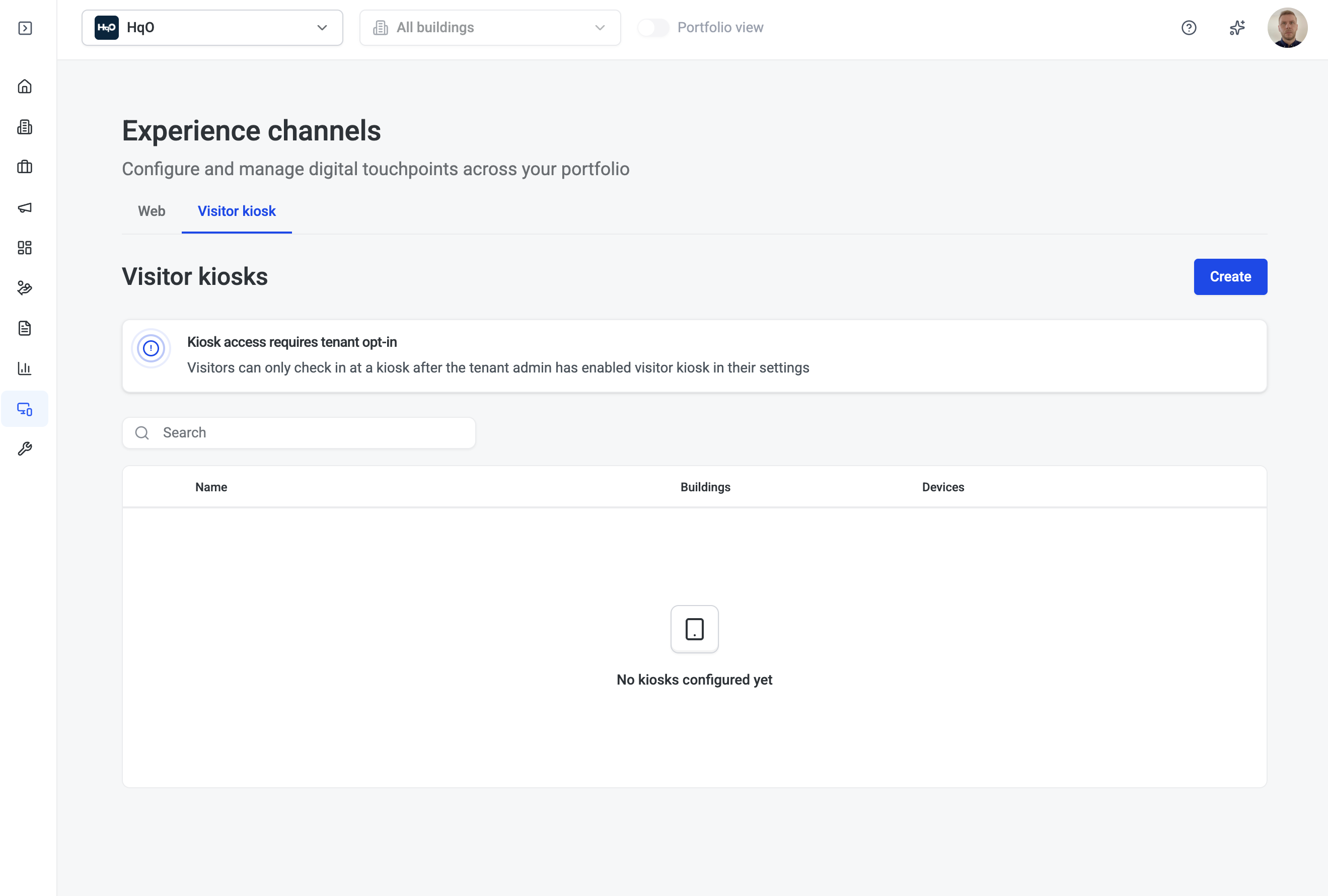Click 'No kiosks configured yet' text

click(x=694, y=680)
